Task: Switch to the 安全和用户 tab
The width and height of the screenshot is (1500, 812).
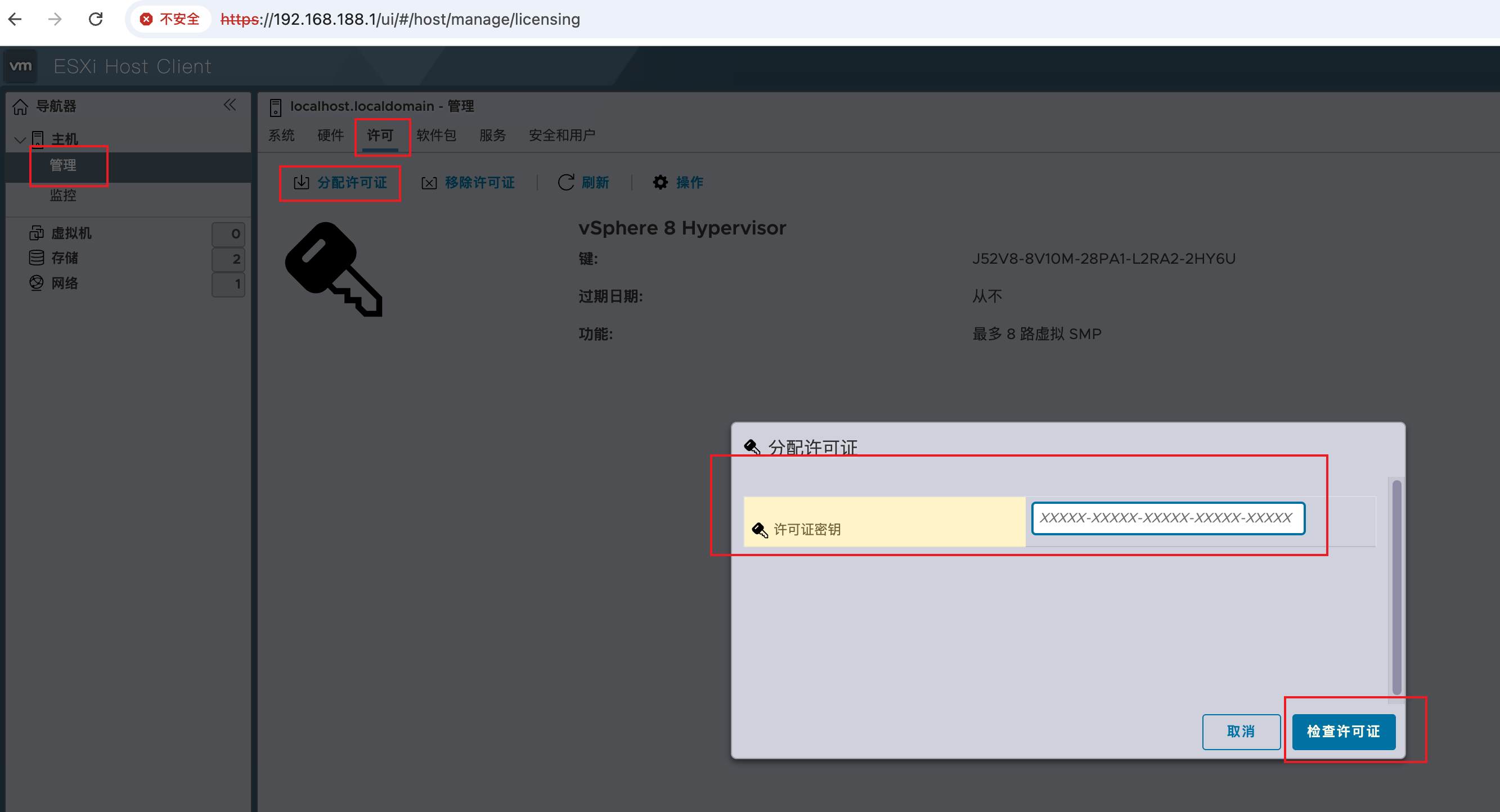Action: (x=562, y=135)
